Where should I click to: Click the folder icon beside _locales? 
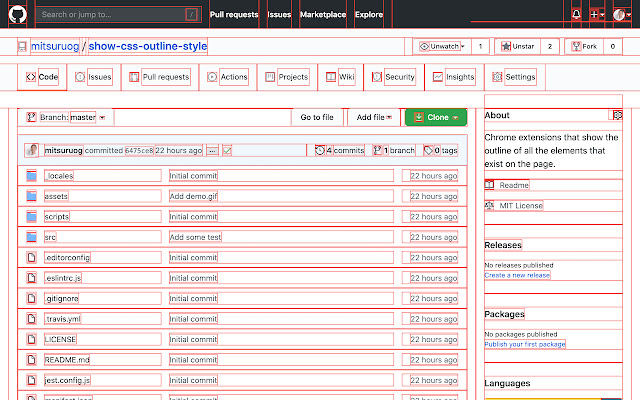(31, 175)
